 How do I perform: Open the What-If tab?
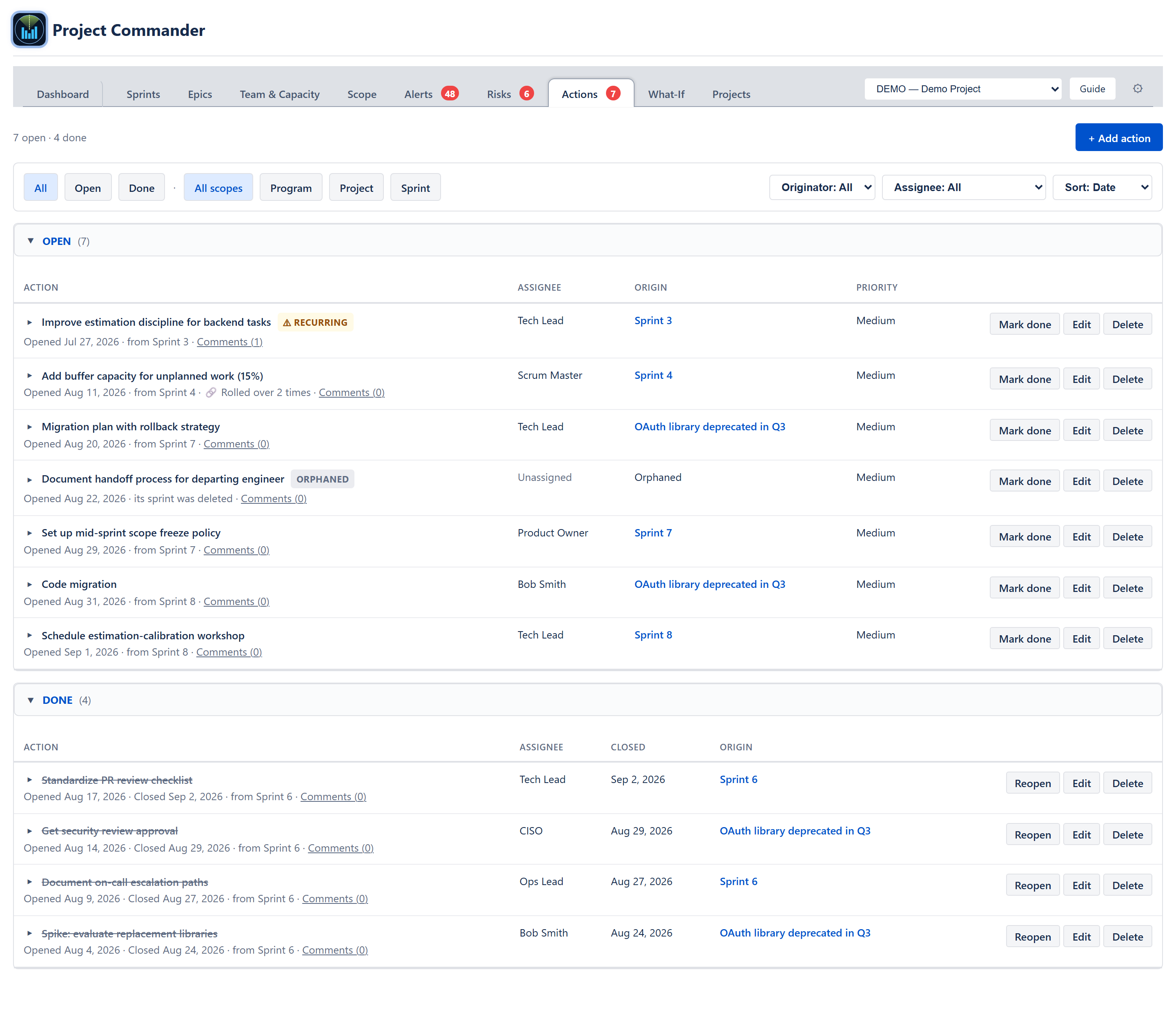pyautogui.click(x=666, y=94)
